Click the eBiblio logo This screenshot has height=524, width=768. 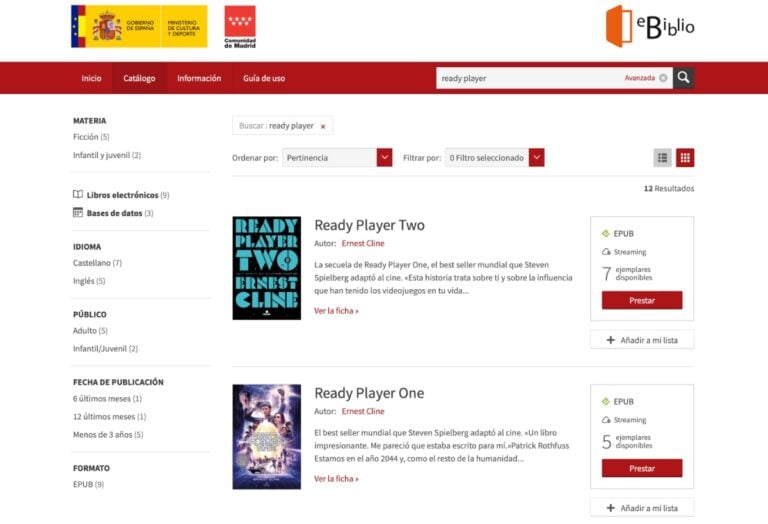[x=650, y=26]
